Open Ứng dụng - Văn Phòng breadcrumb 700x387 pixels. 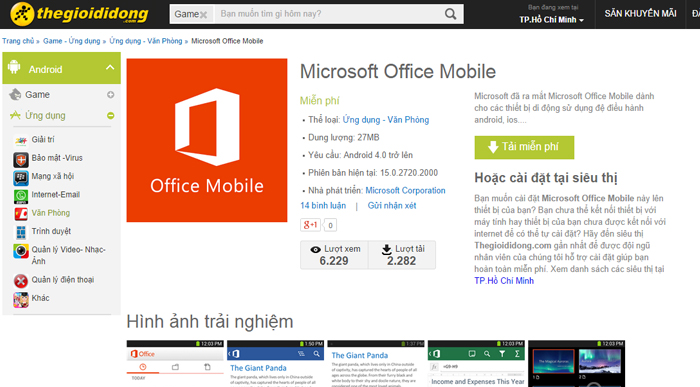coord(146,41)
